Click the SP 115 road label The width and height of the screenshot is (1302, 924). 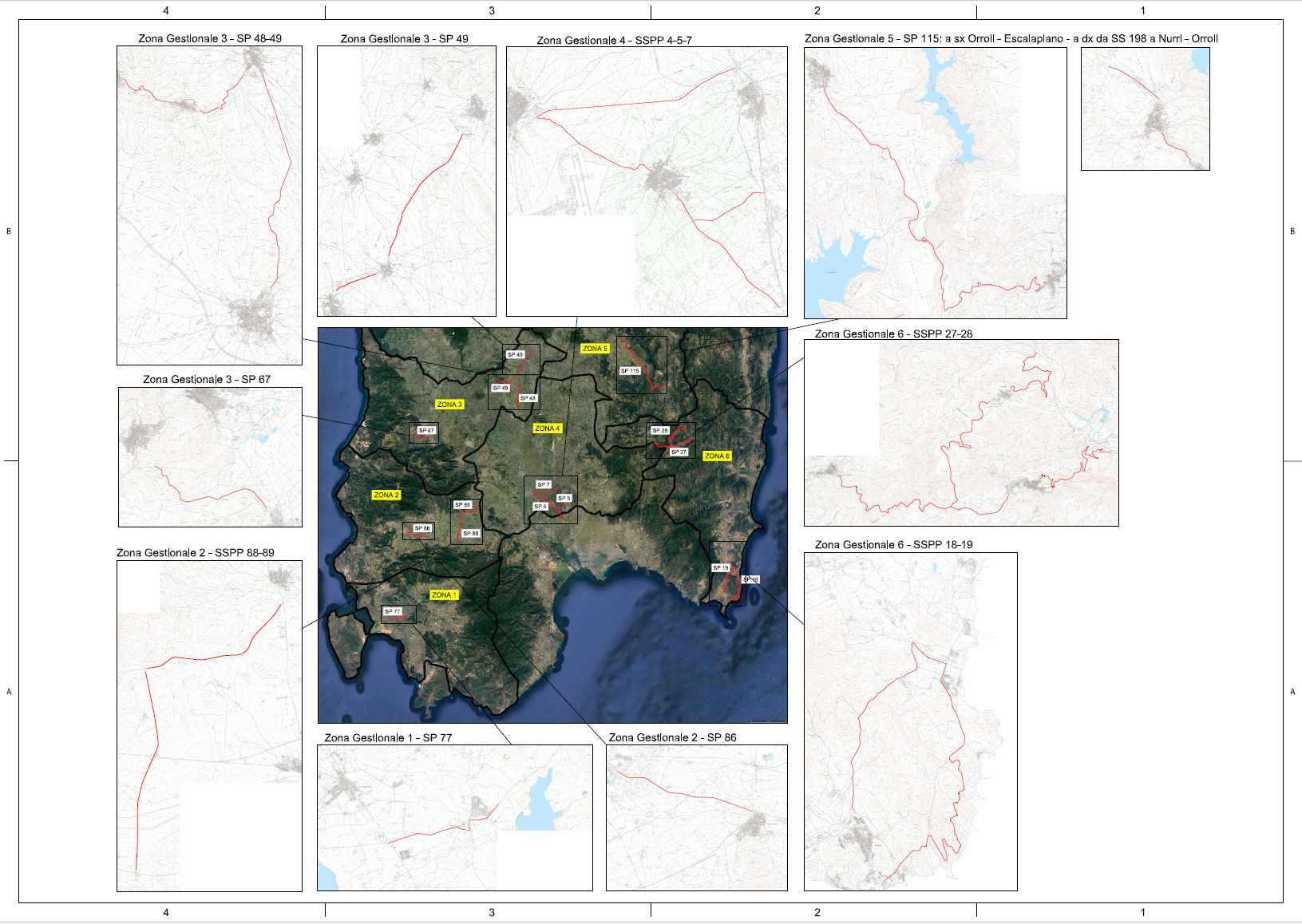click(630, 371)
